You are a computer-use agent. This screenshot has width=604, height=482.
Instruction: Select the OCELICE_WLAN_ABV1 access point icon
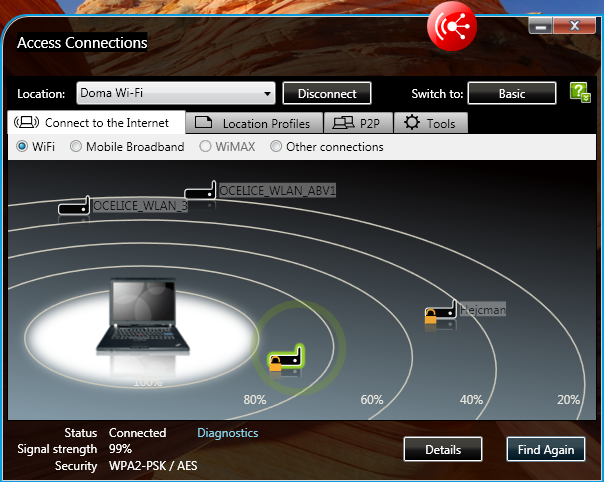(200, 190)
